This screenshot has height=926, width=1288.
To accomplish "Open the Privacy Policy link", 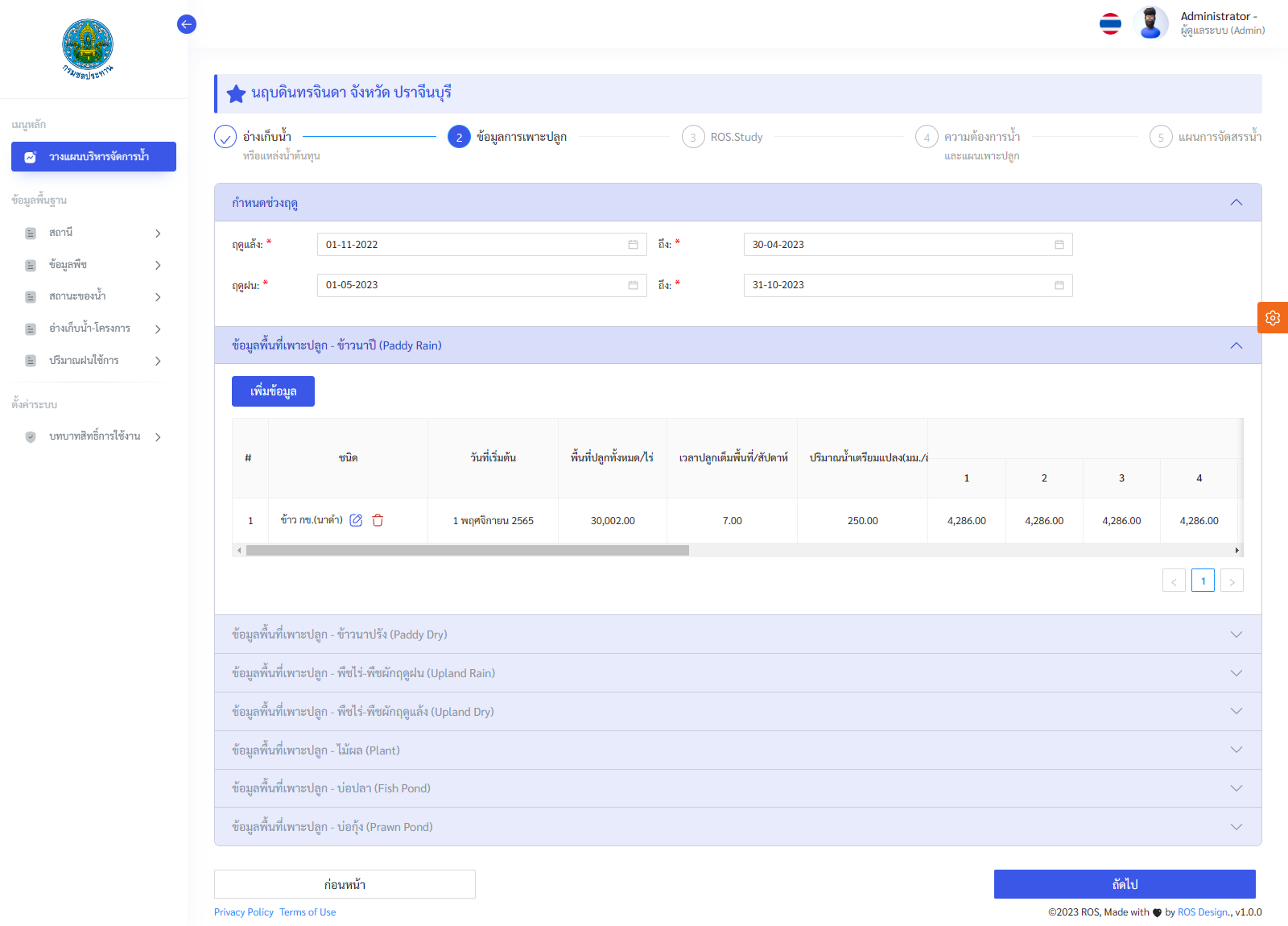I will [244, 912].
